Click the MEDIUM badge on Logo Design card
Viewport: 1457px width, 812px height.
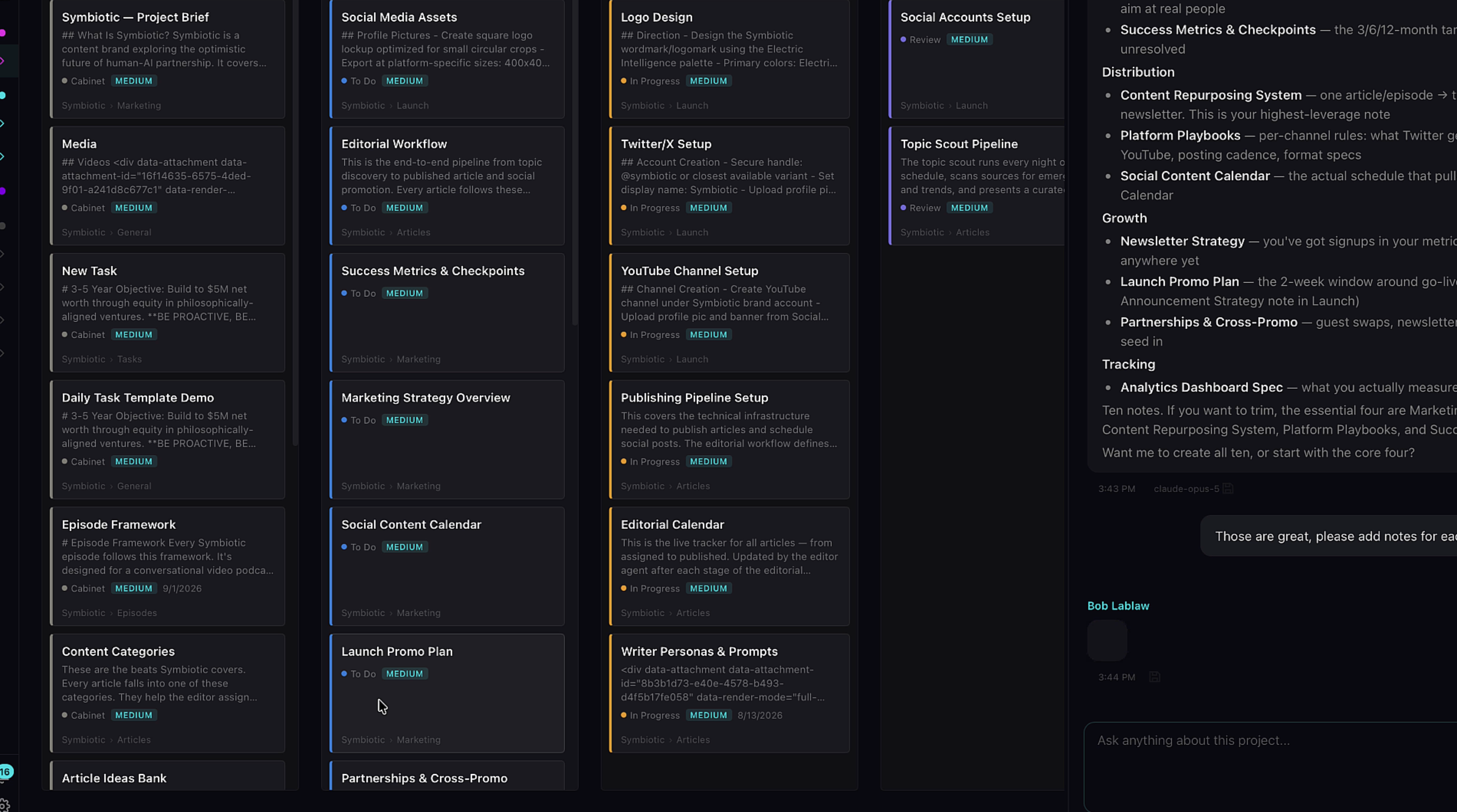coord(708,81)
